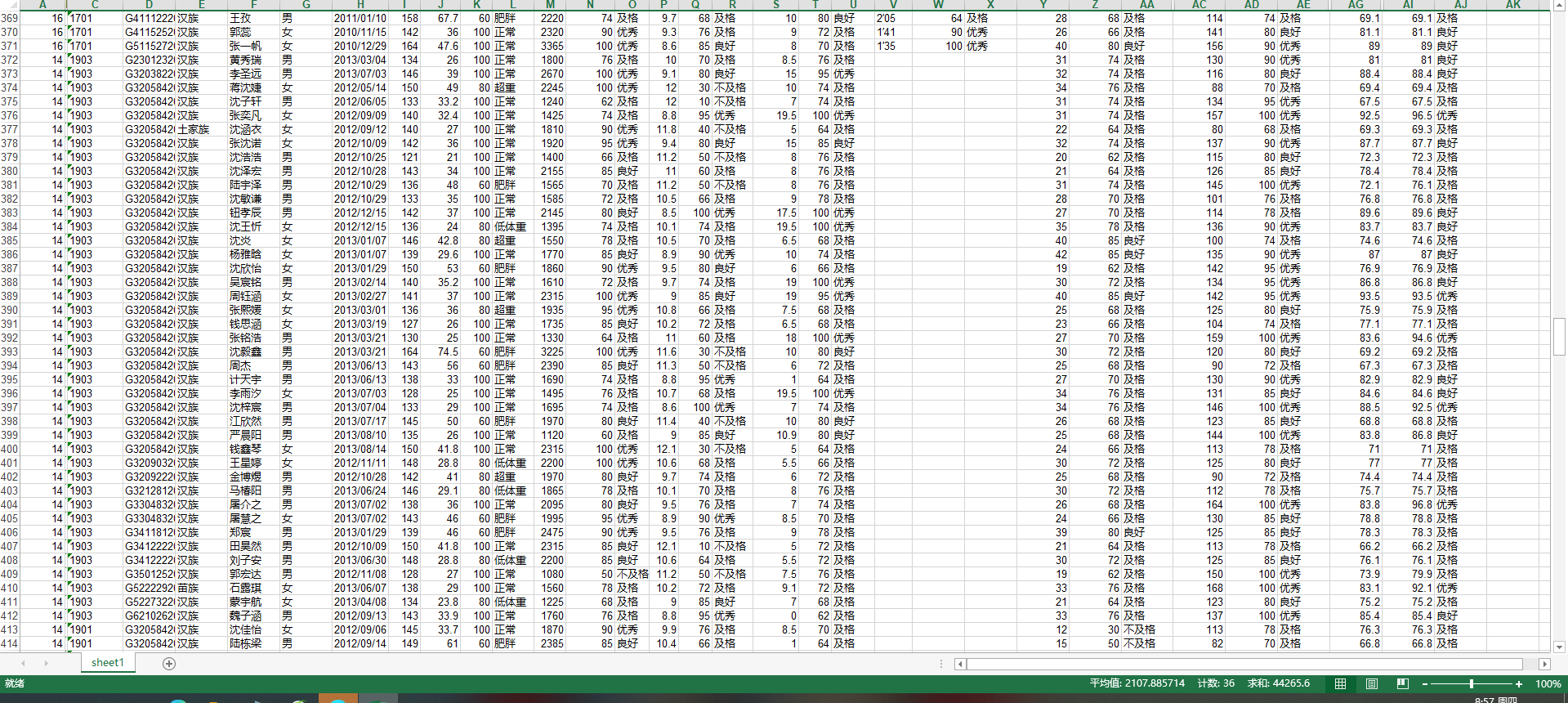
Task: Select the cell with name 陆栋梁
Action: (253, 643)
